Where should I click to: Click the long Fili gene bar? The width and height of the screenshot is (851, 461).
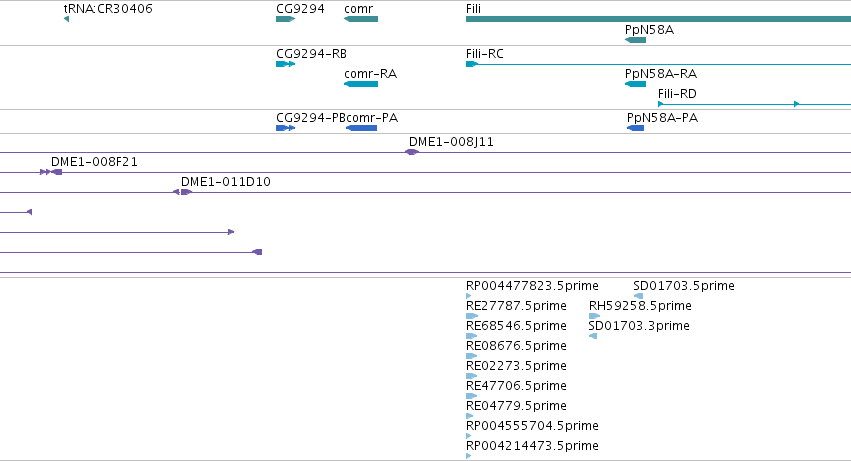pos(658,19)
